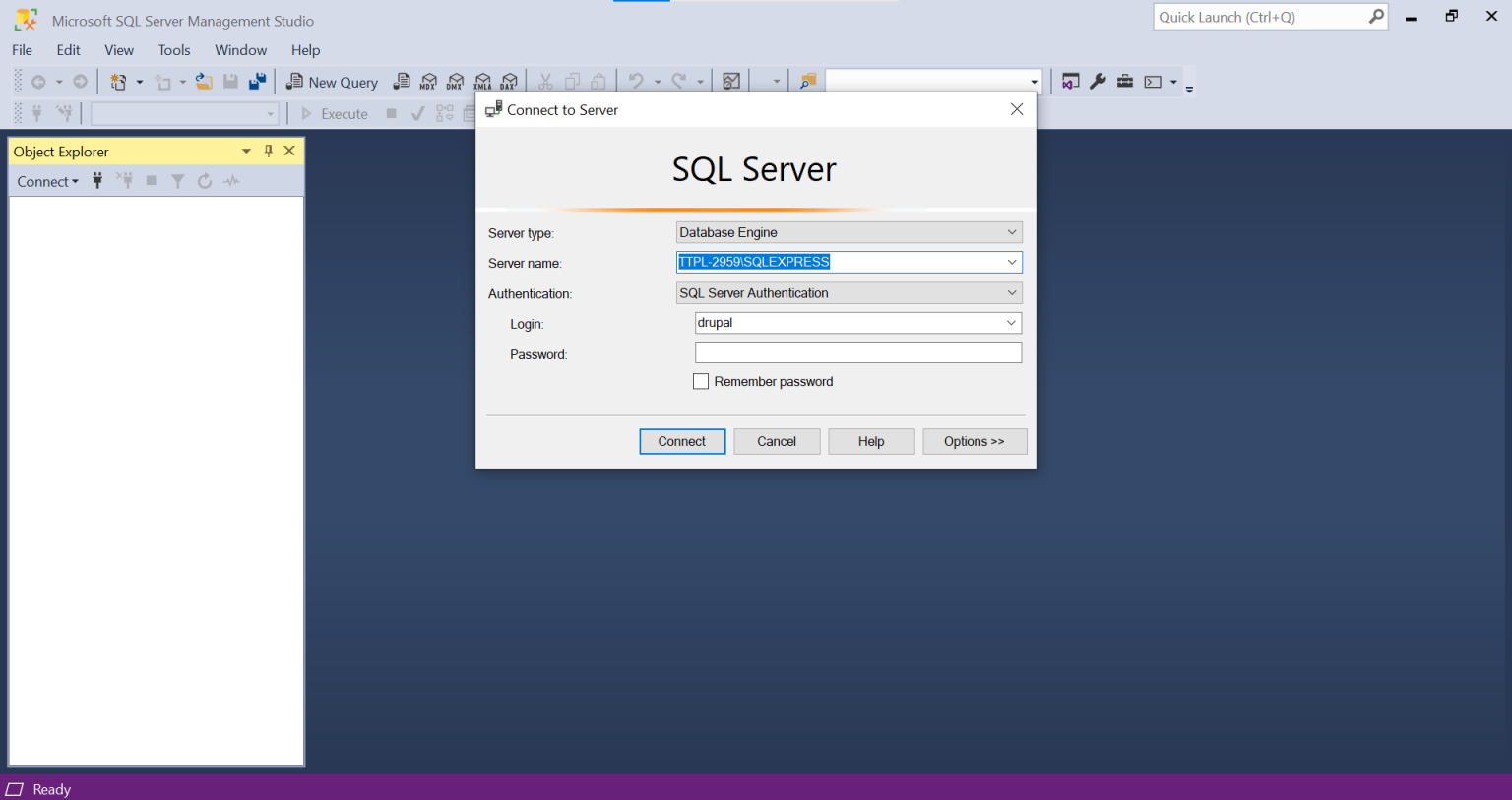This screenshot has height=800, width=1512.
Task: Select the Save All toolbar icon
Action: click(x=257, y=82)
